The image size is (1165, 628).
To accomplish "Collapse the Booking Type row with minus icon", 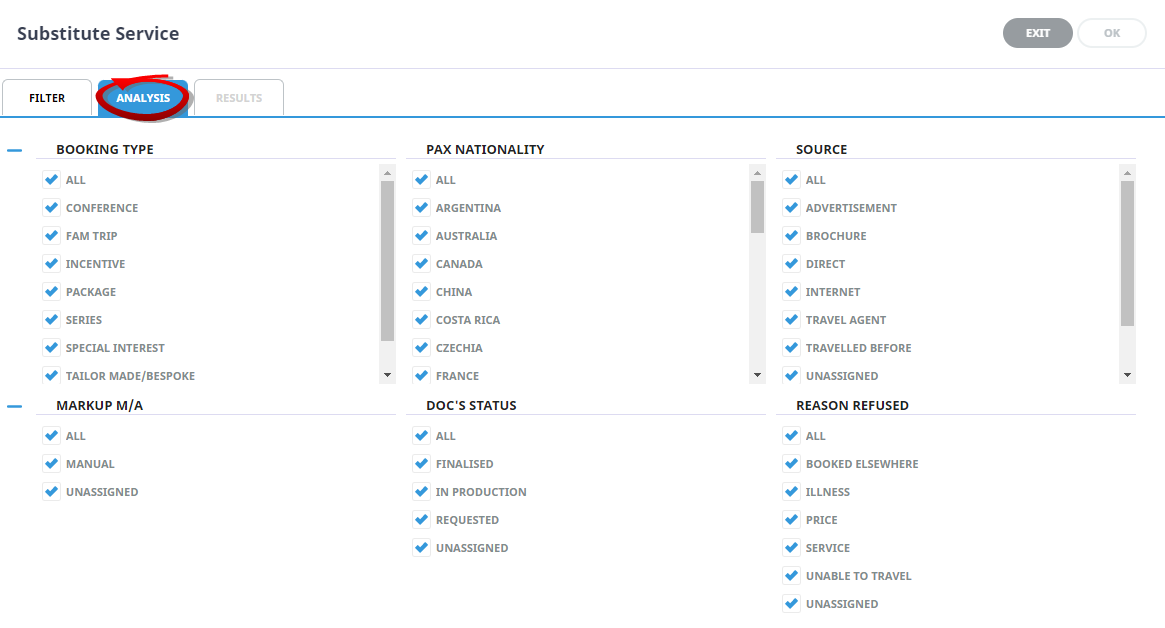I will tap(14, 151).
